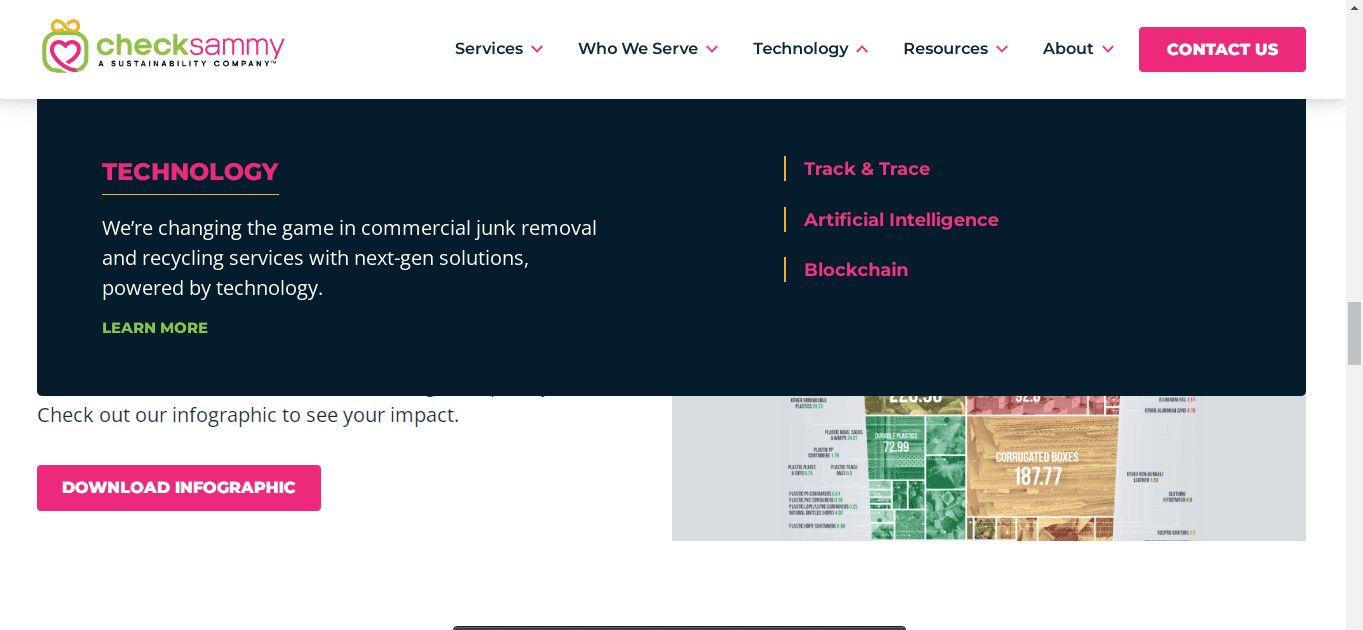This screenshot has width=1363, height=630.
Task: Click the page scrollbar thumb
Action: coord(1354,333)
